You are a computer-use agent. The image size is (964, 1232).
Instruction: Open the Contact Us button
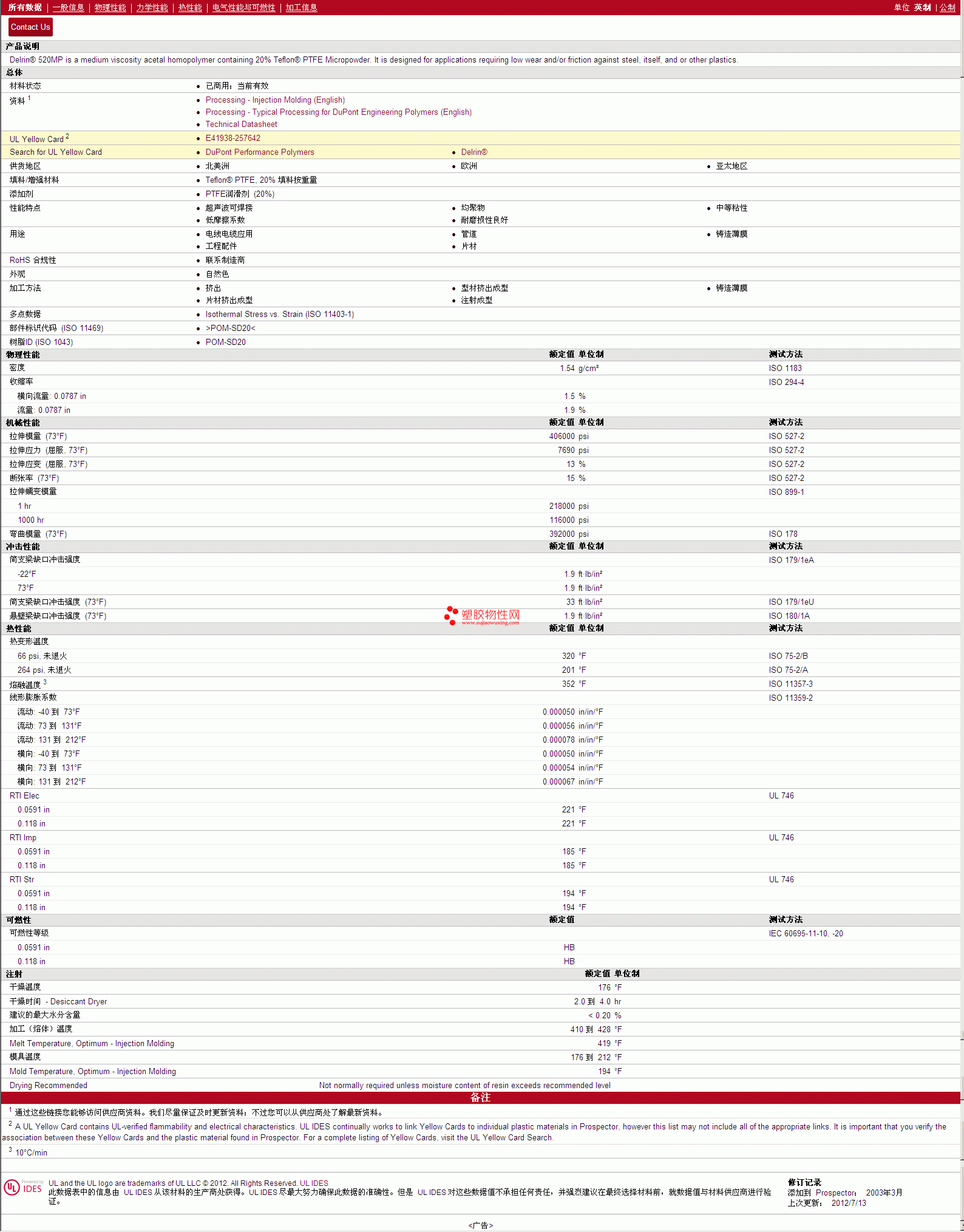coord(30,27)
